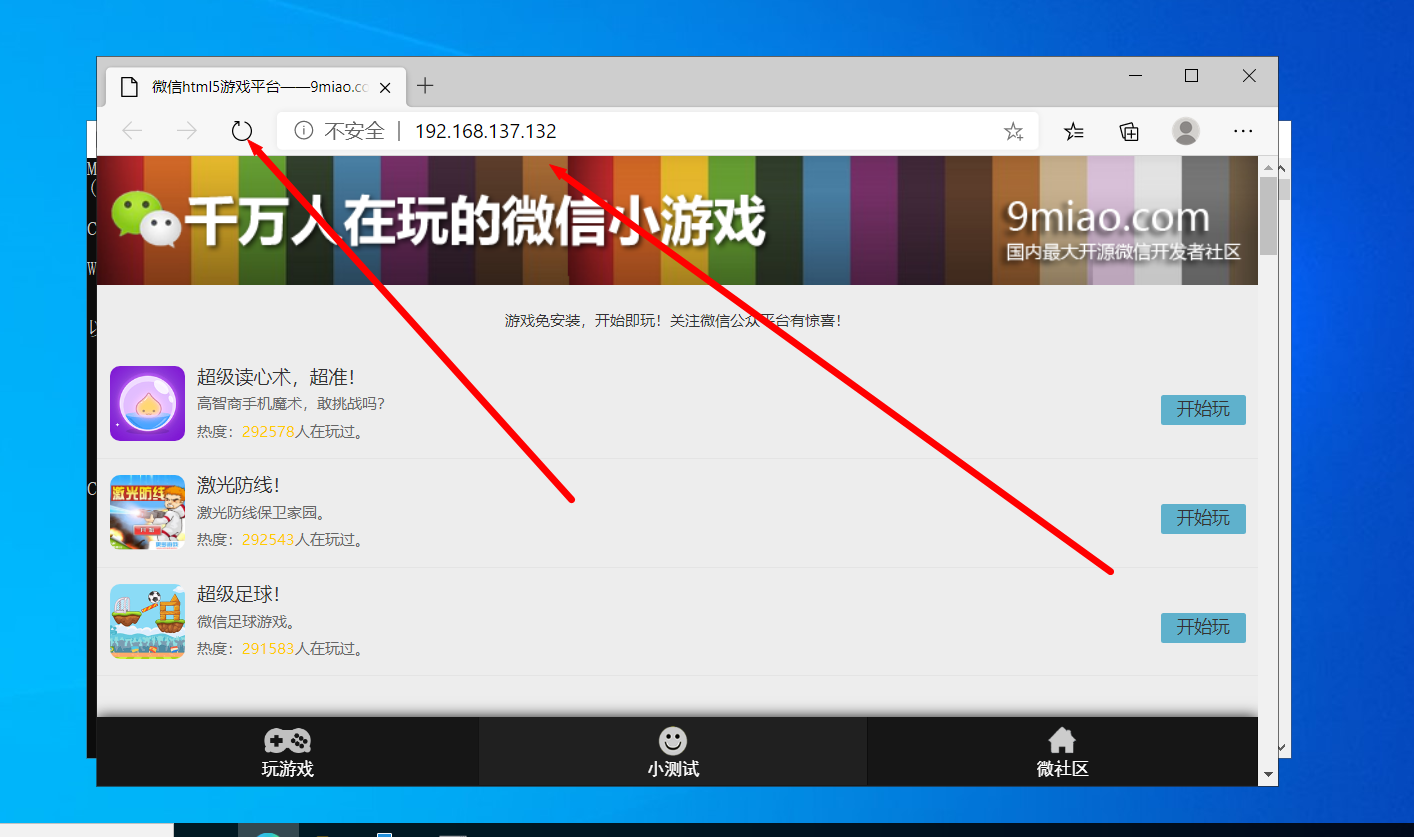Click the browser refresh button
Screen dimensions: 1414x837
tap(241, 131)
